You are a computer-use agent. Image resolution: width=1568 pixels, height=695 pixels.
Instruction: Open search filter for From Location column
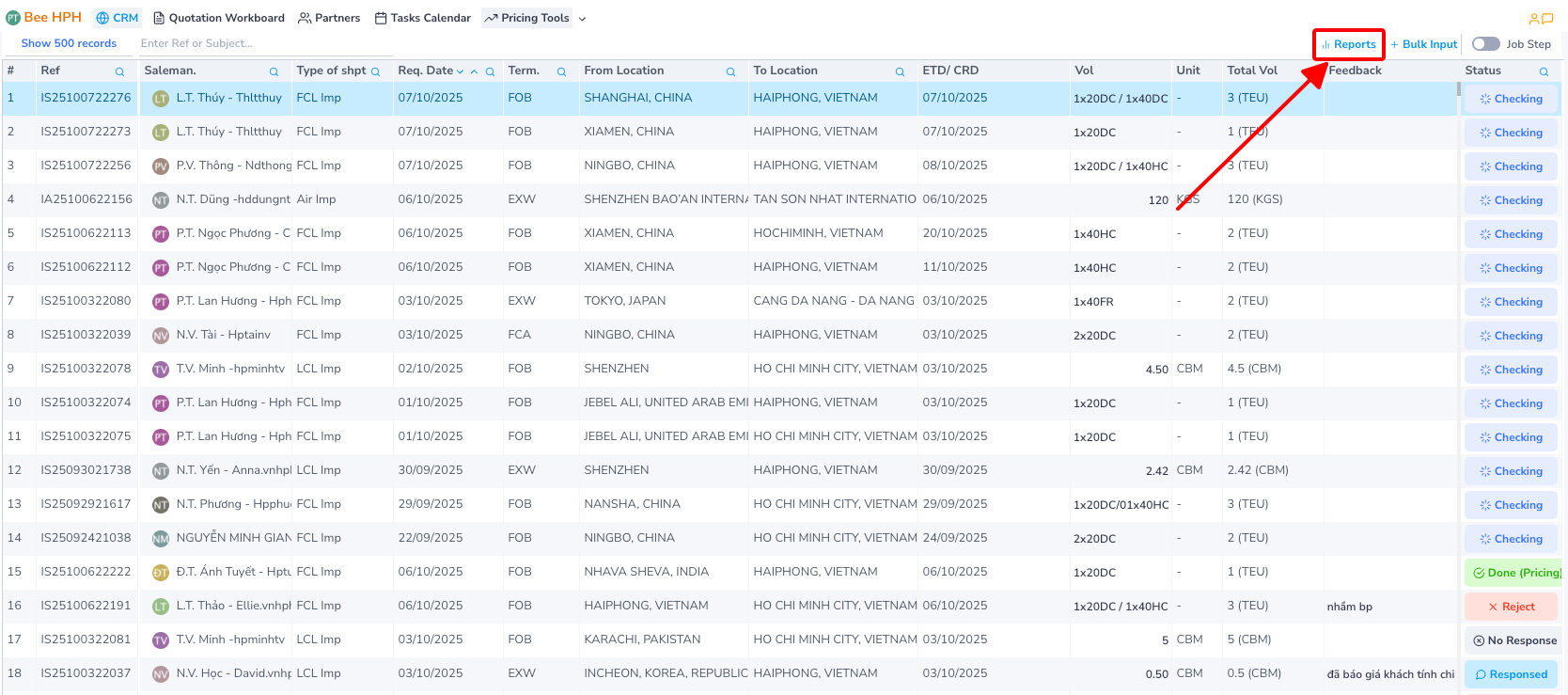(730, 71)
